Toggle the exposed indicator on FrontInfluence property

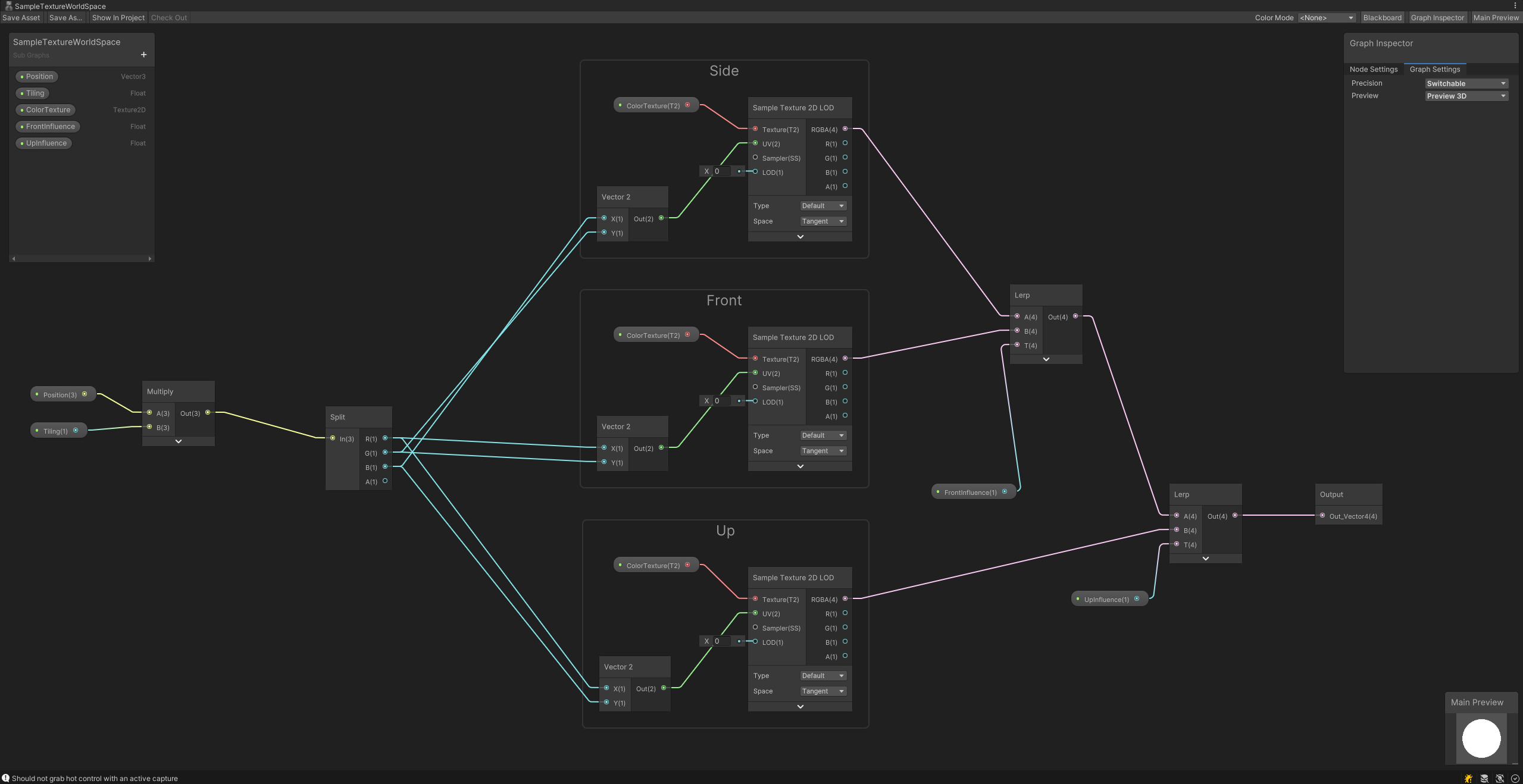21,126
